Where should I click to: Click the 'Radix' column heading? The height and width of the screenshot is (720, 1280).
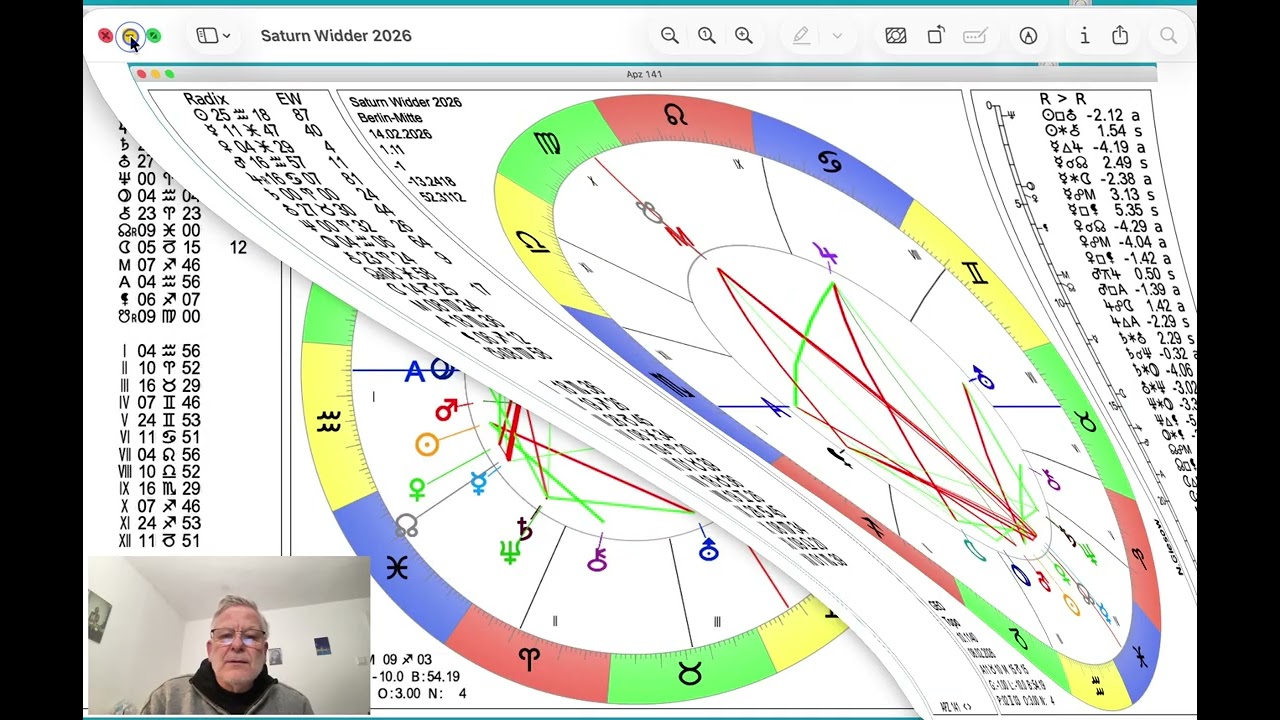click(206, 99)
